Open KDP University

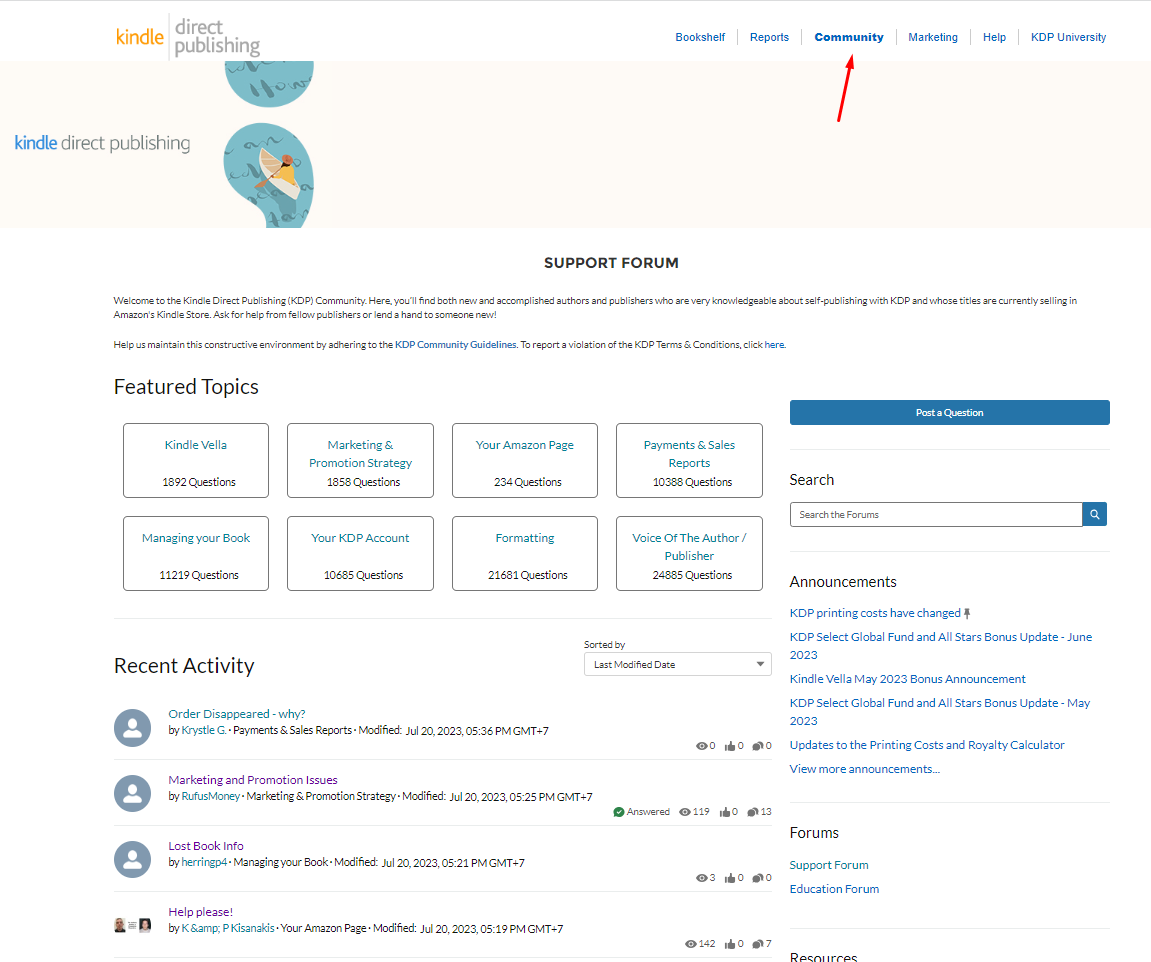pos(1068,37)
